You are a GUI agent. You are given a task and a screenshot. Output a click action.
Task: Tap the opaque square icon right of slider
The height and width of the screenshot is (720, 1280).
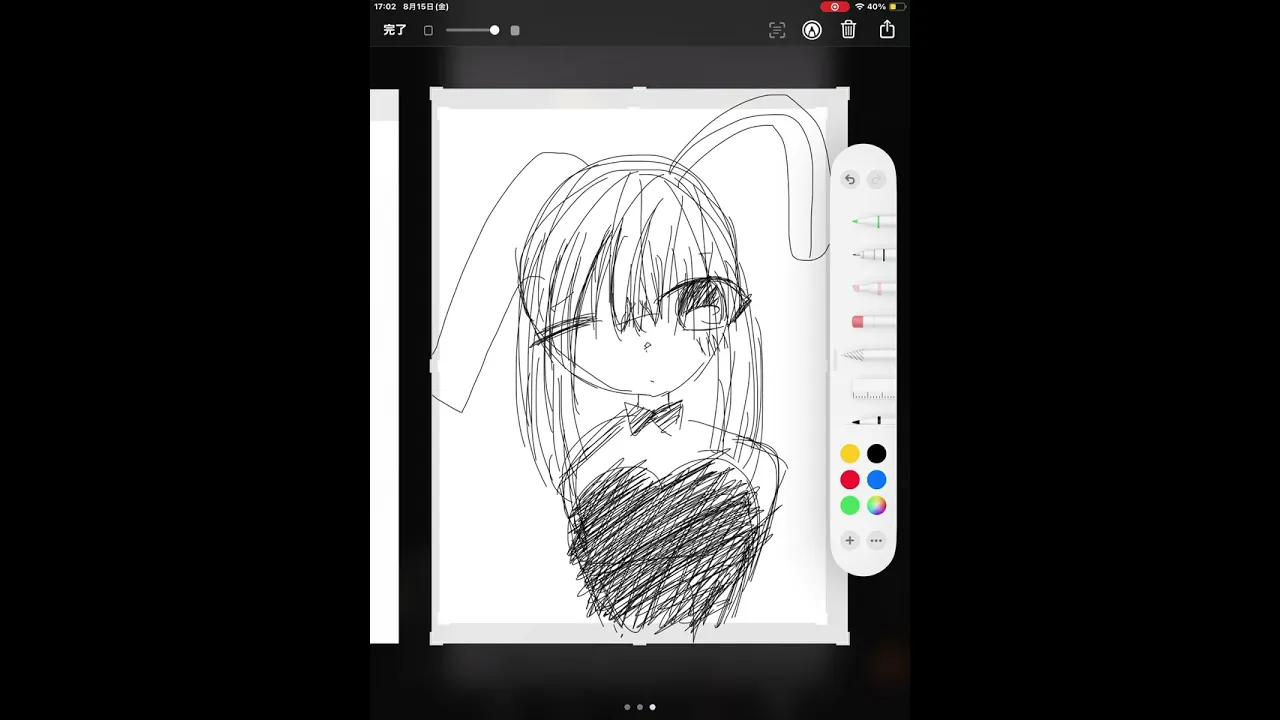(x=515, y=31)
